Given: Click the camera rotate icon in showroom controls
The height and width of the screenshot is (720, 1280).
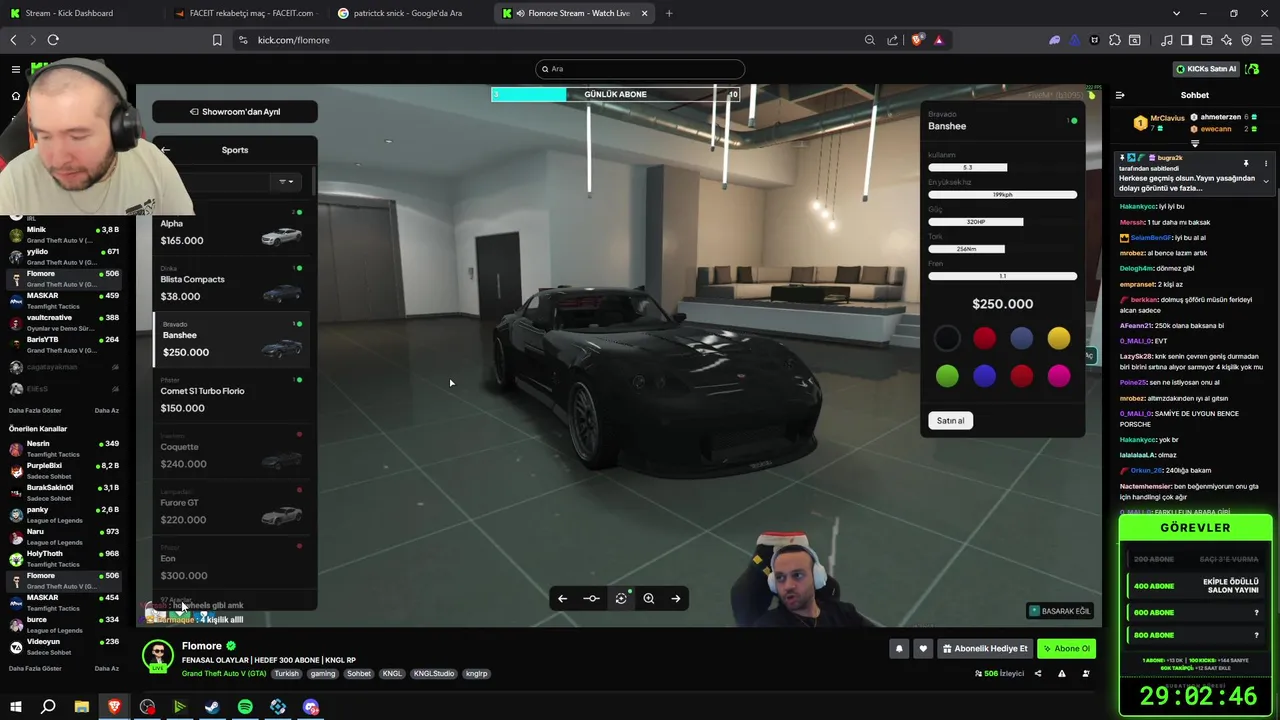Looking at the screenshot, I should click(621, 598).
